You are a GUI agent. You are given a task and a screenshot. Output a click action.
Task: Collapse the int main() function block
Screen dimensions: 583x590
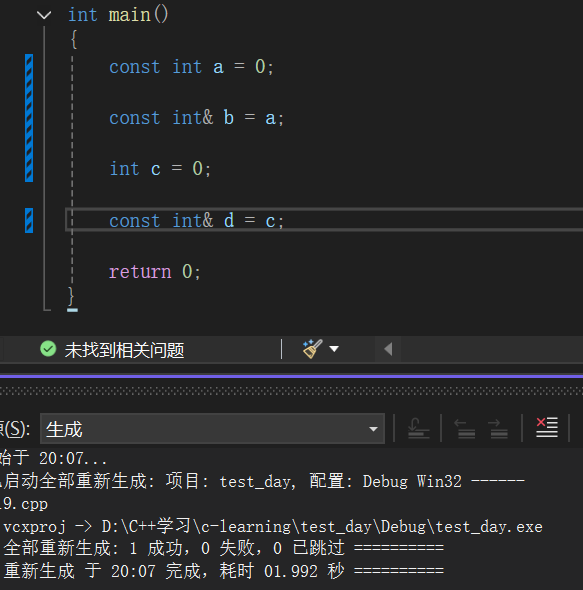coord(44,15)
